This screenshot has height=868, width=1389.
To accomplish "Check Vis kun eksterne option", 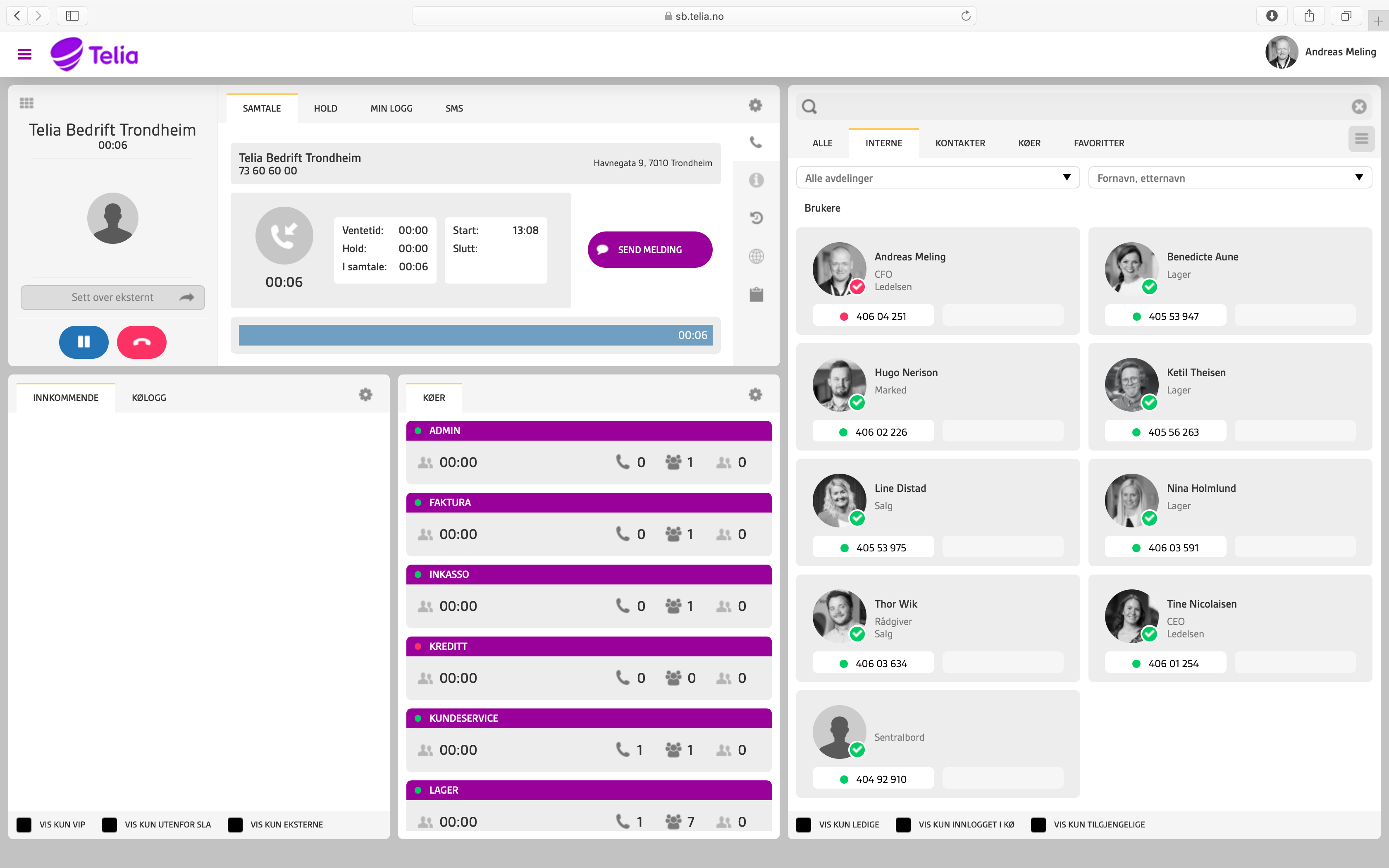I will coord(235,824).
